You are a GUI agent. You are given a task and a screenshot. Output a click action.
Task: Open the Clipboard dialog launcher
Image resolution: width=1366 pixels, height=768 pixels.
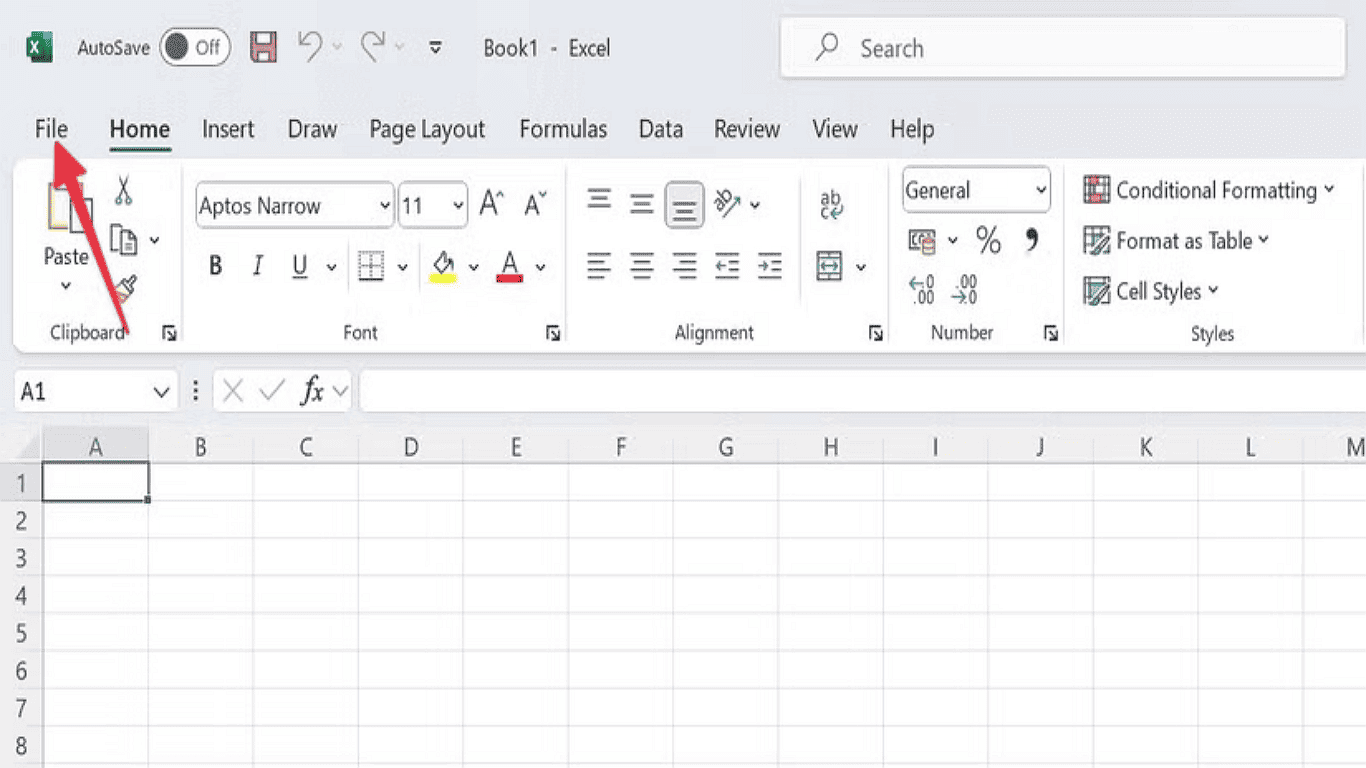169,333
